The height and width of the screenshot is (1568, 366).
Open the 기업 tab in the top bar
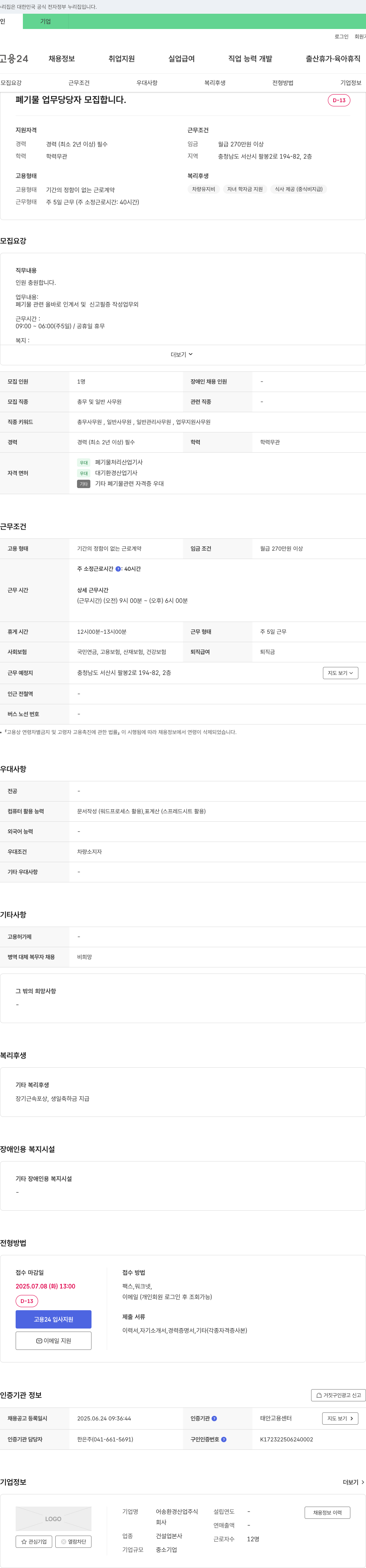pos(46,21)
